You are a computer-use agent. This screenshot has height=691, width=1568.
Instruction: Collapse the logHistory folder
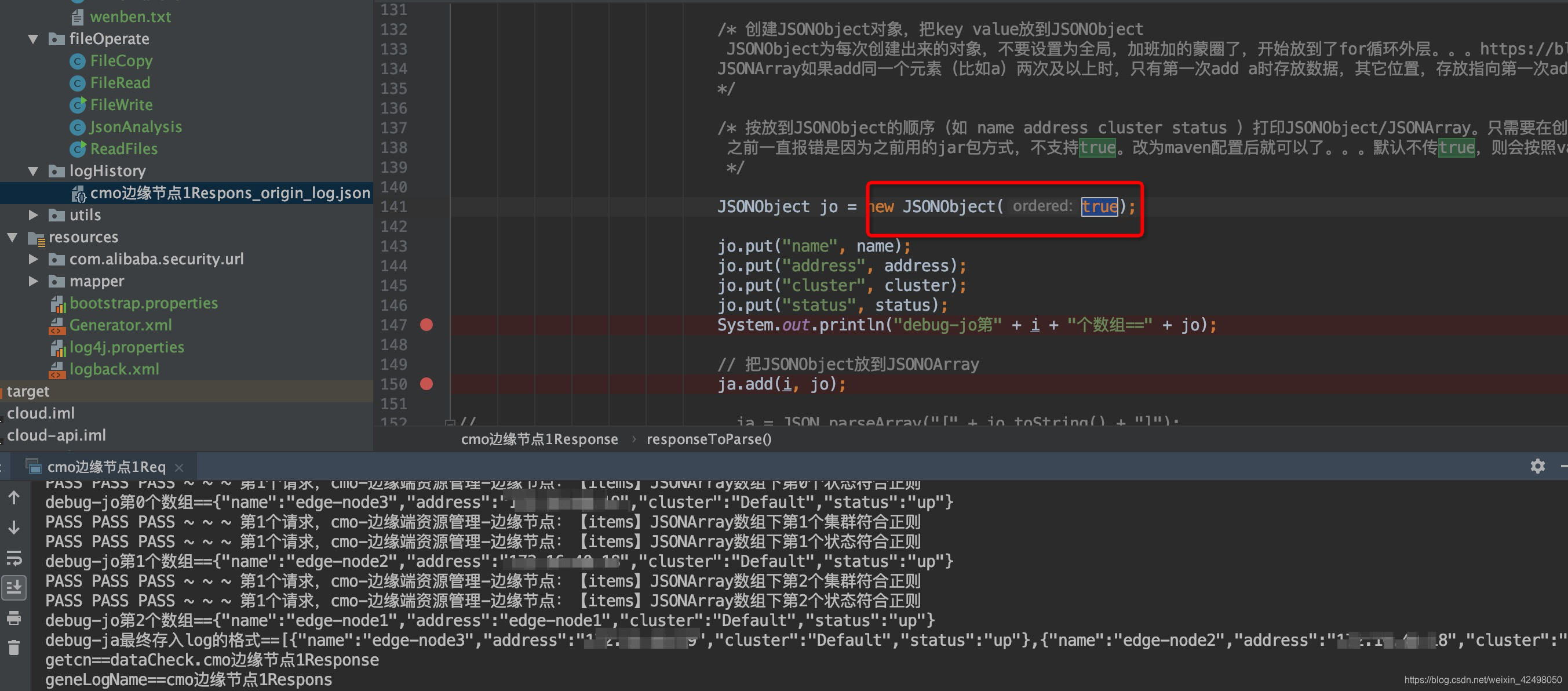(x=34, y=171)
